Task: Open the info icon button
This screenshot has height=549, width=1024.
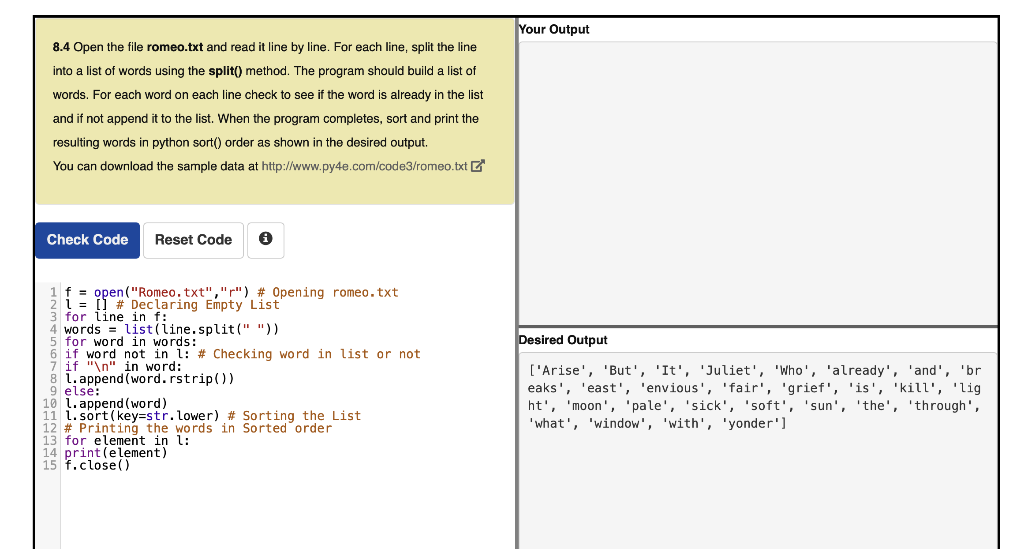Action: point(266,240)
